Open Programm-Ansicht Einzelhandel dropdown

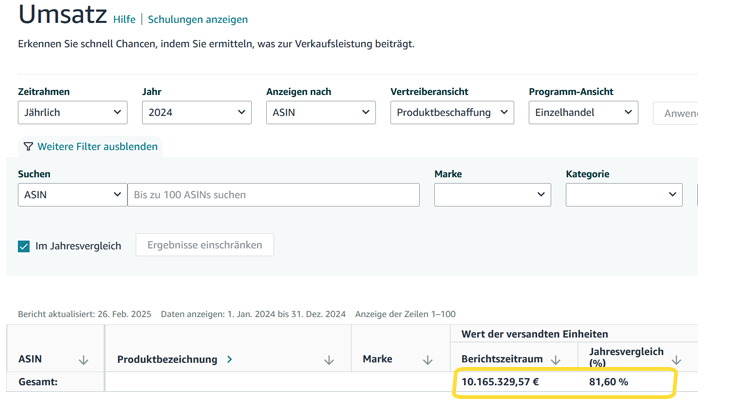click(x=583, y=113)
